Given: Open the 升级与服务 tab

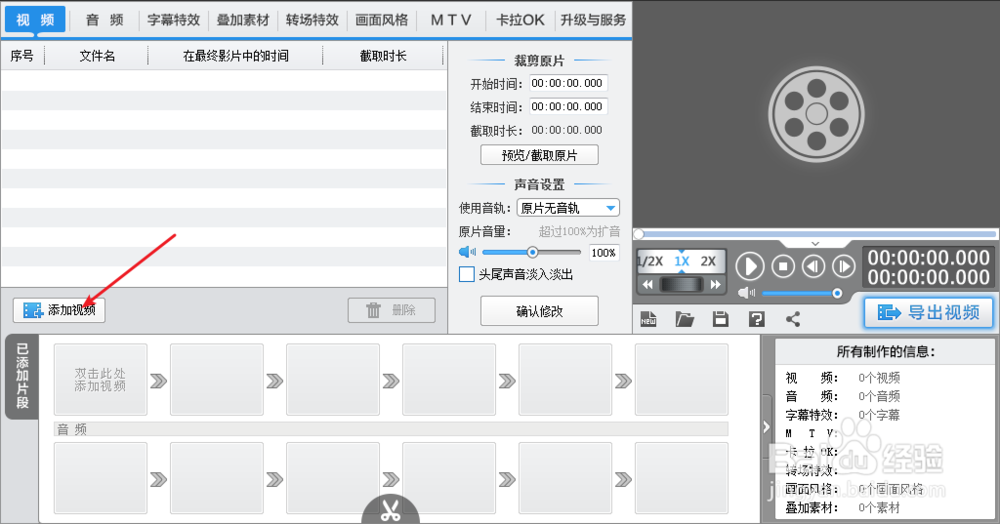Looking at the screenshot, I should pos(593,20).
